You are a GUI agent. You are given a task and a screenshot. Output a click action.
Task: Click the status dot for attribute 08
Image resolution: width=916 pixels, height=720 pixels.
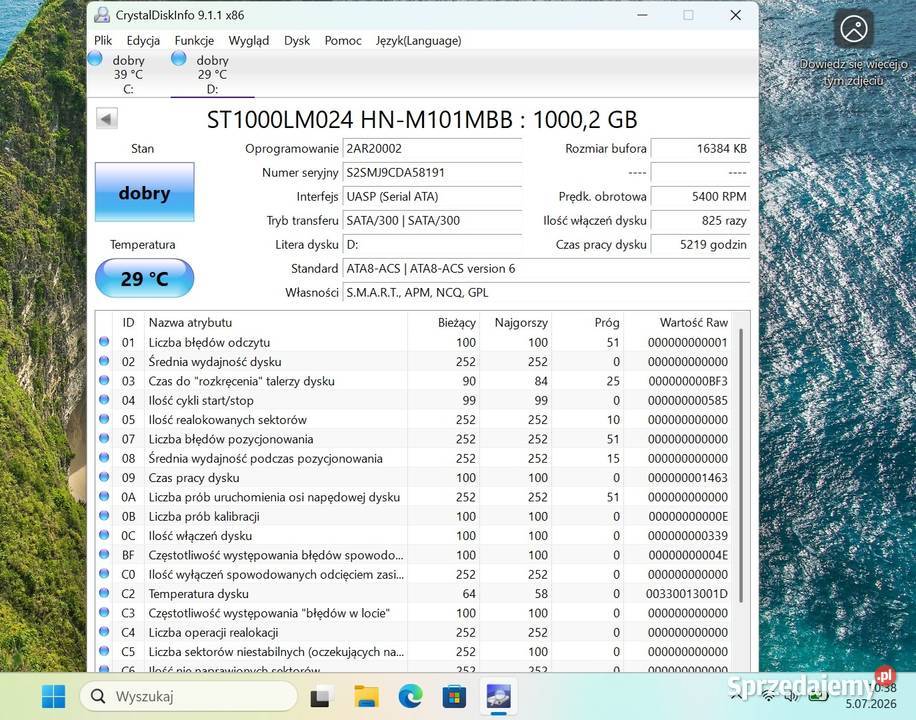click(104, 458)
